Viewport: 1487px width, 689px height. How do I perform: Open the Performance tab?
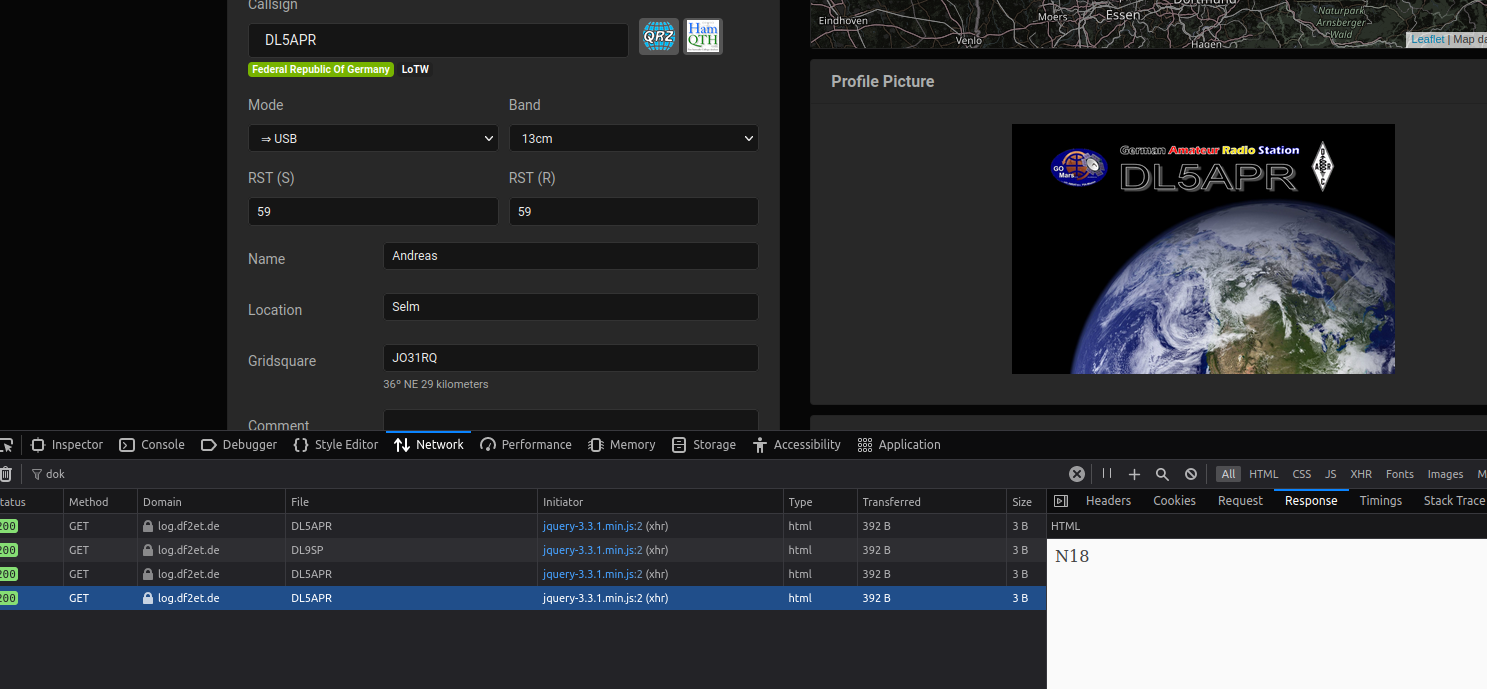pyautogui.click(x=526, y=445)
